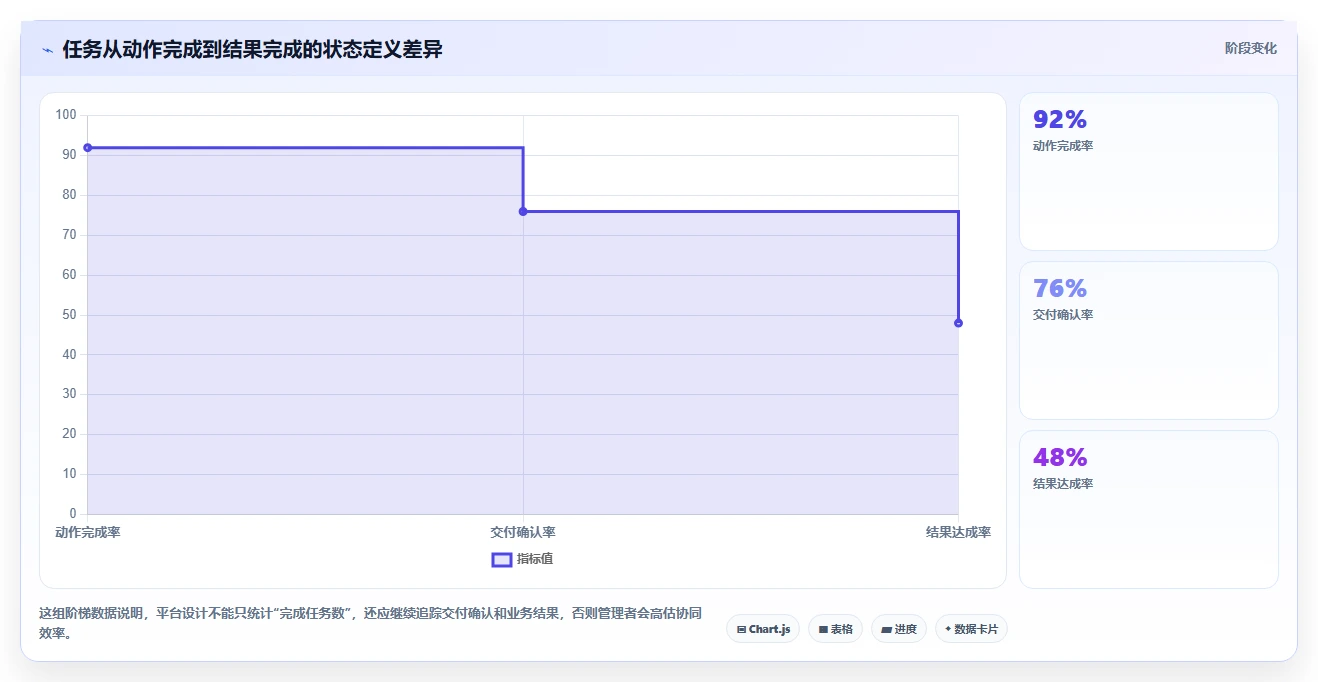Click the 结果达成率 x-axis label
The height and width of the screenshot is (682, 1318).
pyautogui.click(x=958, y=533)
